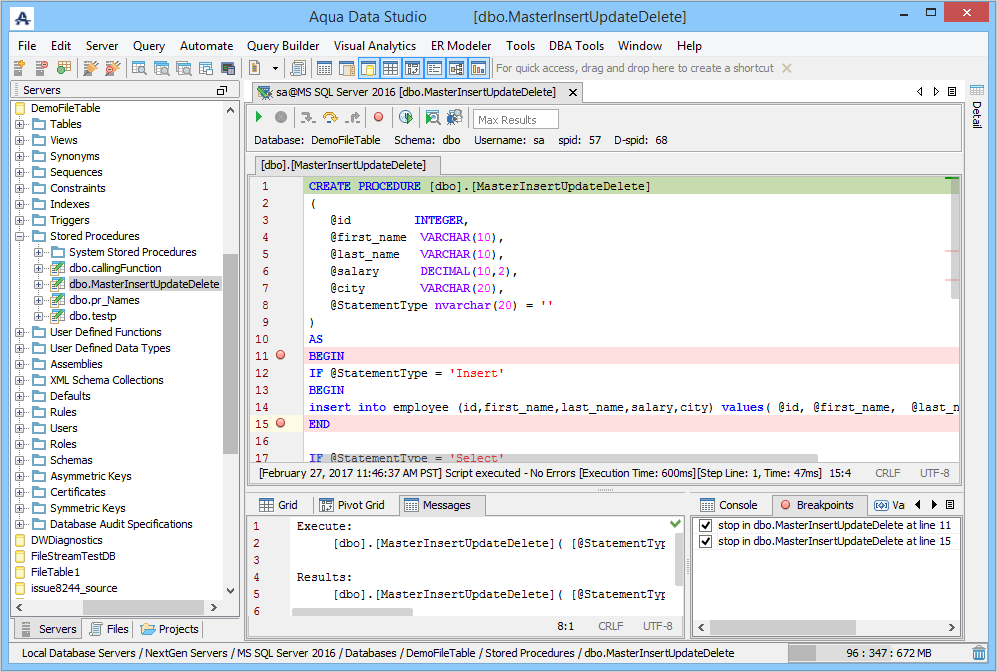
Task: Select dbo.pr_Names stored procedure
Action: pyautogui.click(x=104, y=300)
